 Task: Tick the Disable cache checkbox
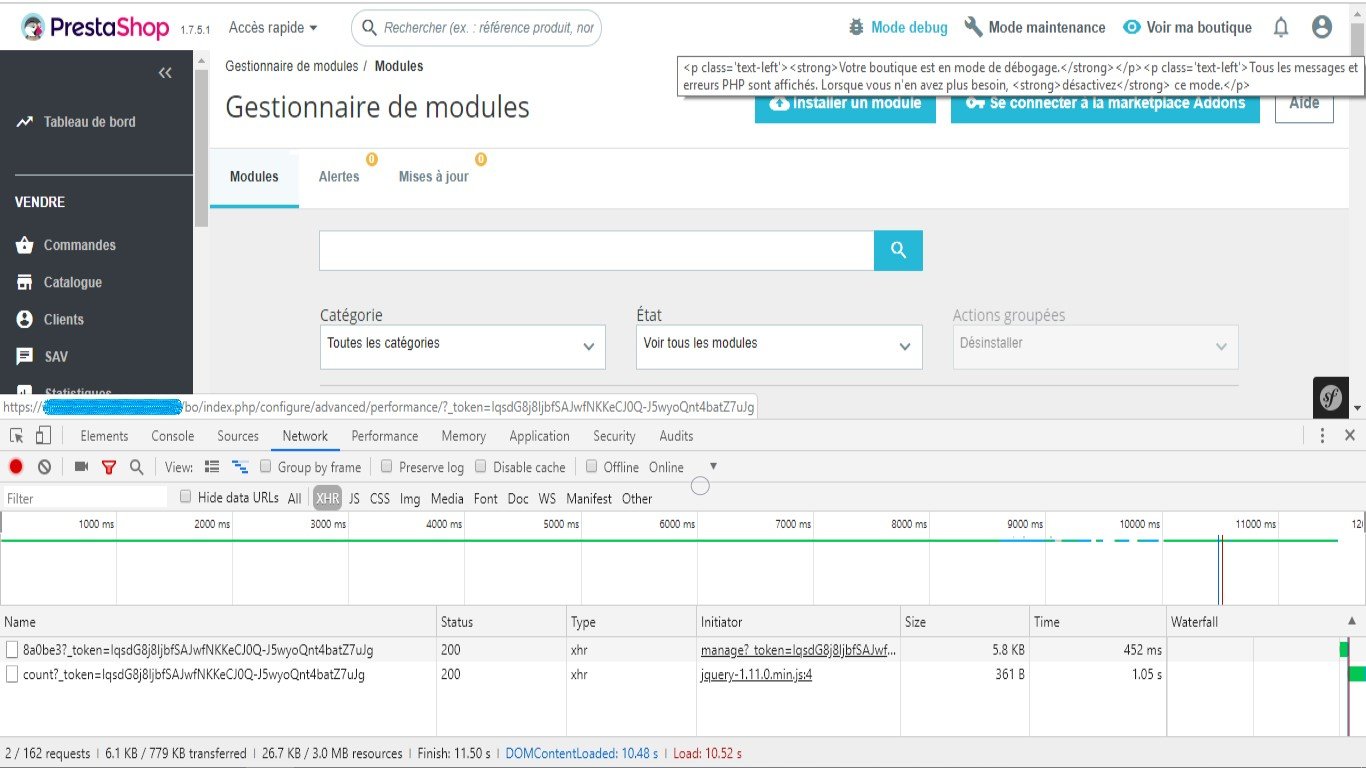tap(481, 466)
